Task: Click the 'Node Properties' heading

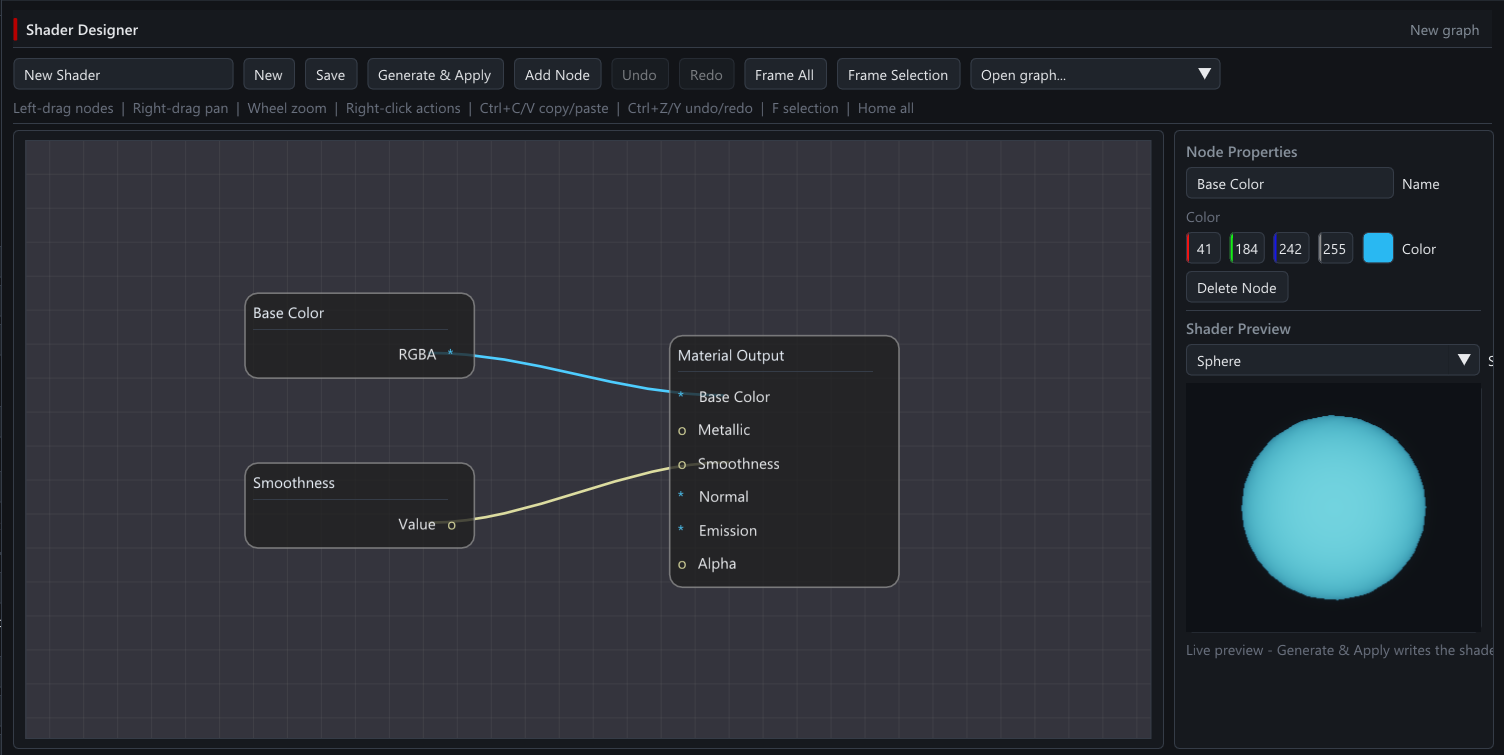Action: pyautogui.click(x=1241, y=152)
